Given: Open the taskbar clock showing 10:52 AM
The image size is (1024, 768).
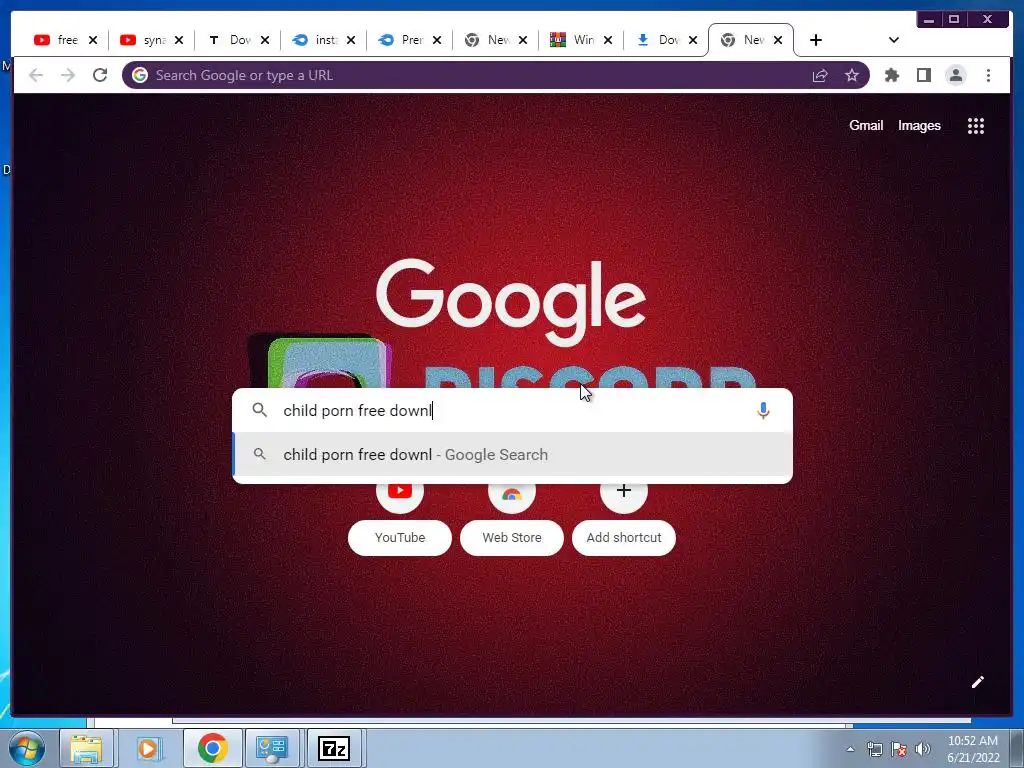Looking at the screenshot, I should (x=973, y=749).
